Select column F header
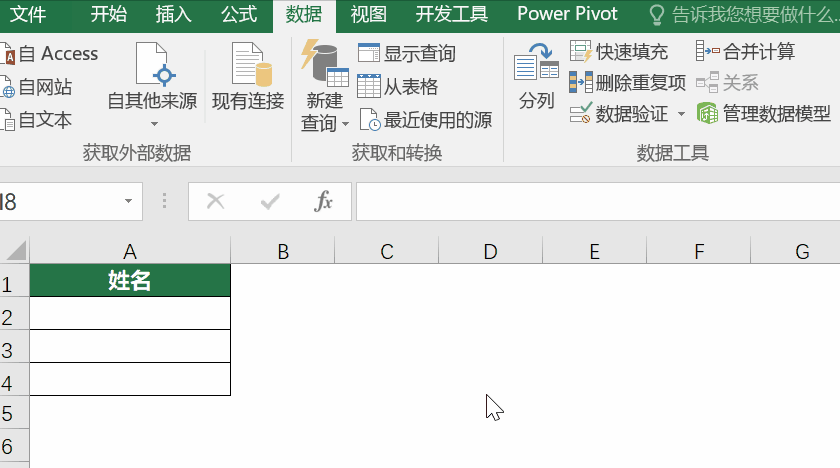Screen dimensions: 840x468 (x=699, y=251)
